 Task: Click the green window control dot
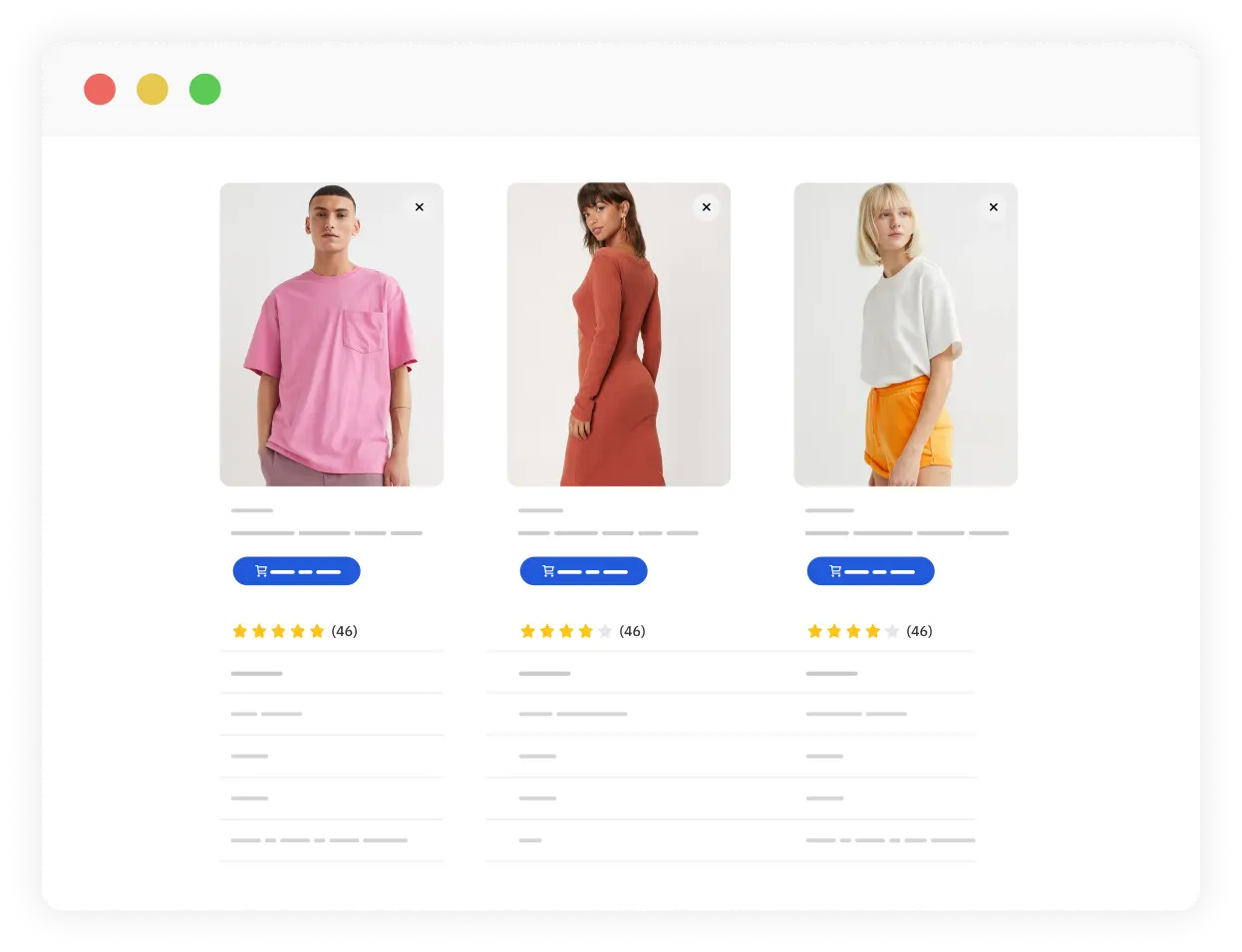(205, 90)
